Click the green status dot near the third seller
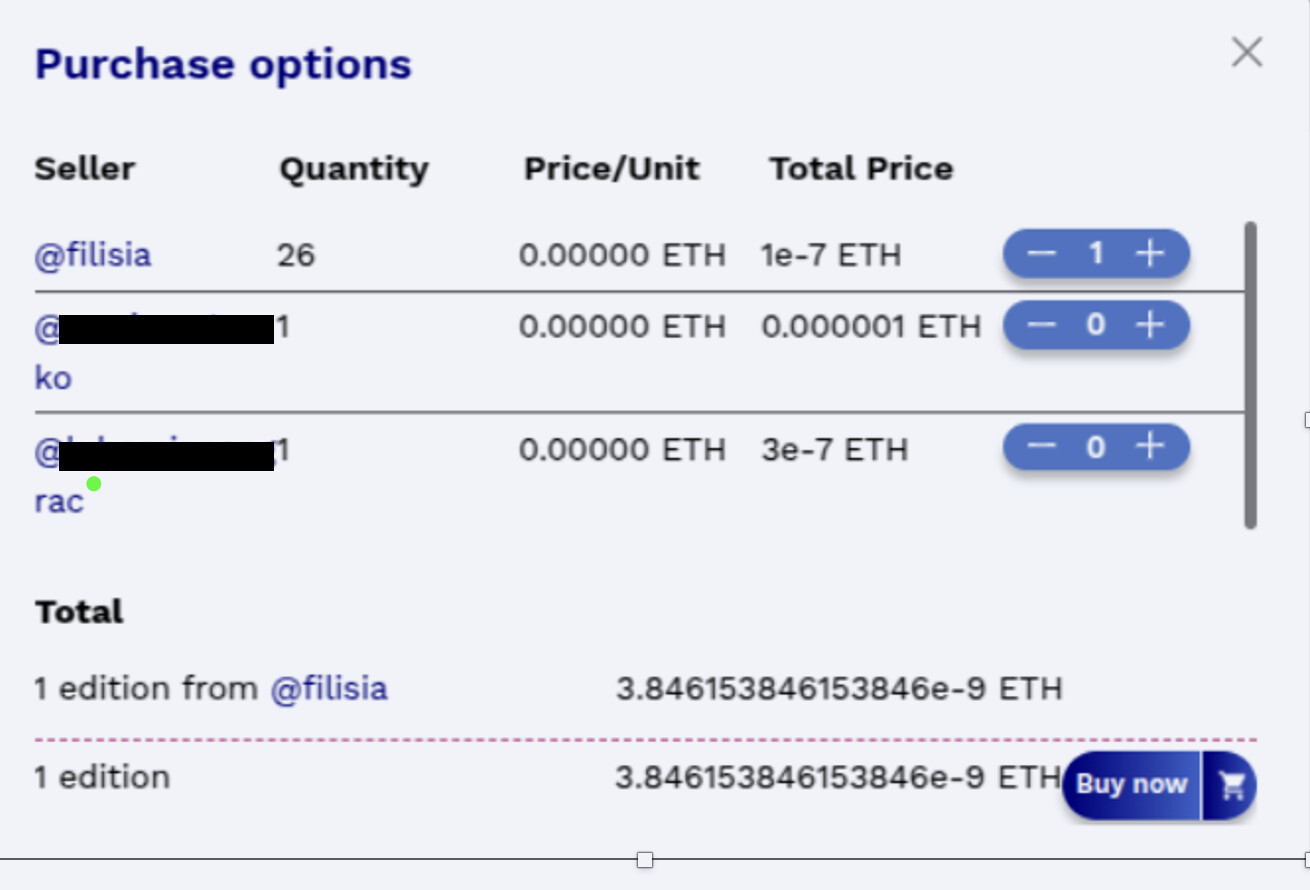The width and height of the screenshot is (1310, 890). [x=94, y=484]
